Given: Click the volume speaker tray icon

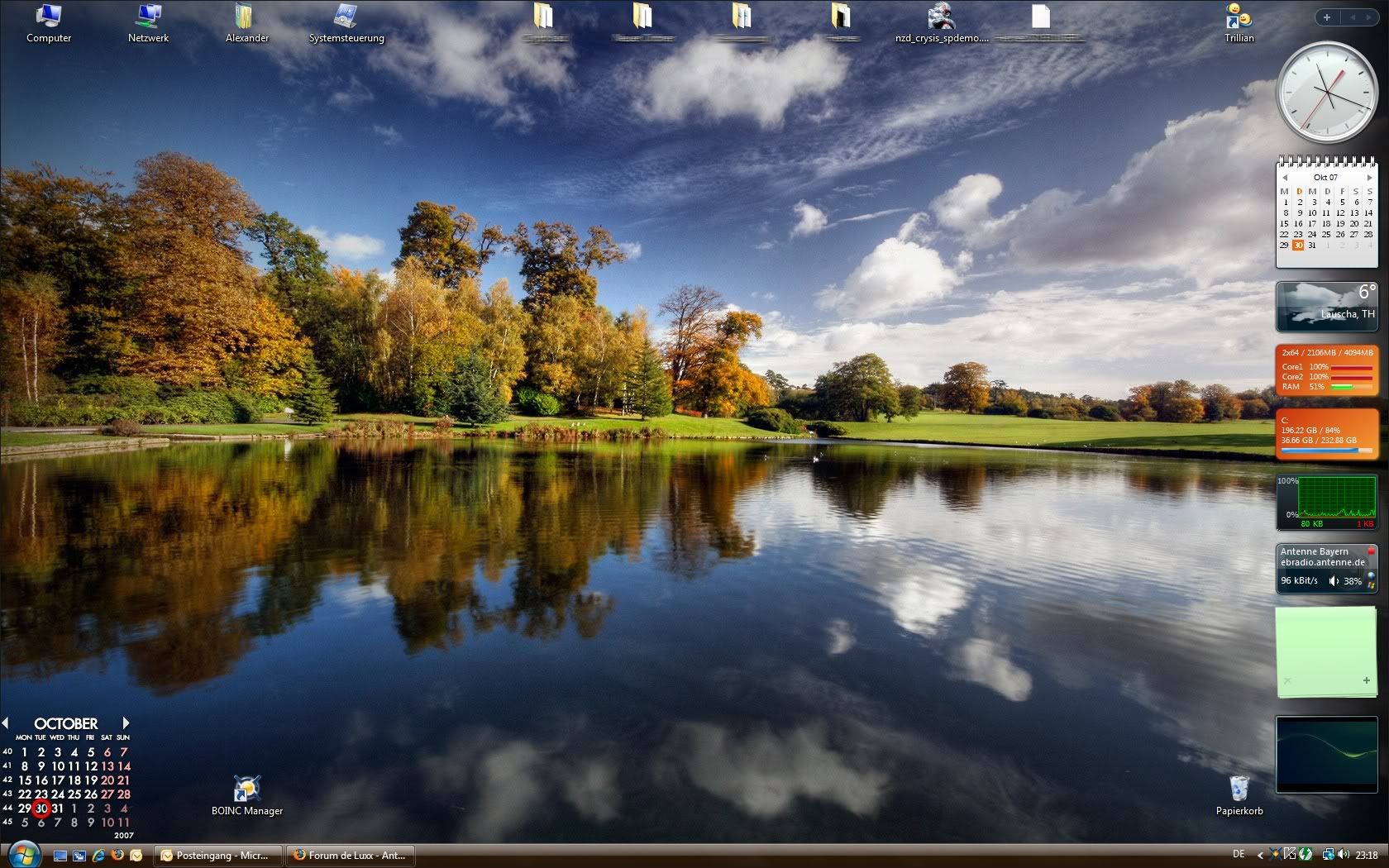Looking at the screenshot, I should 1344,855.
